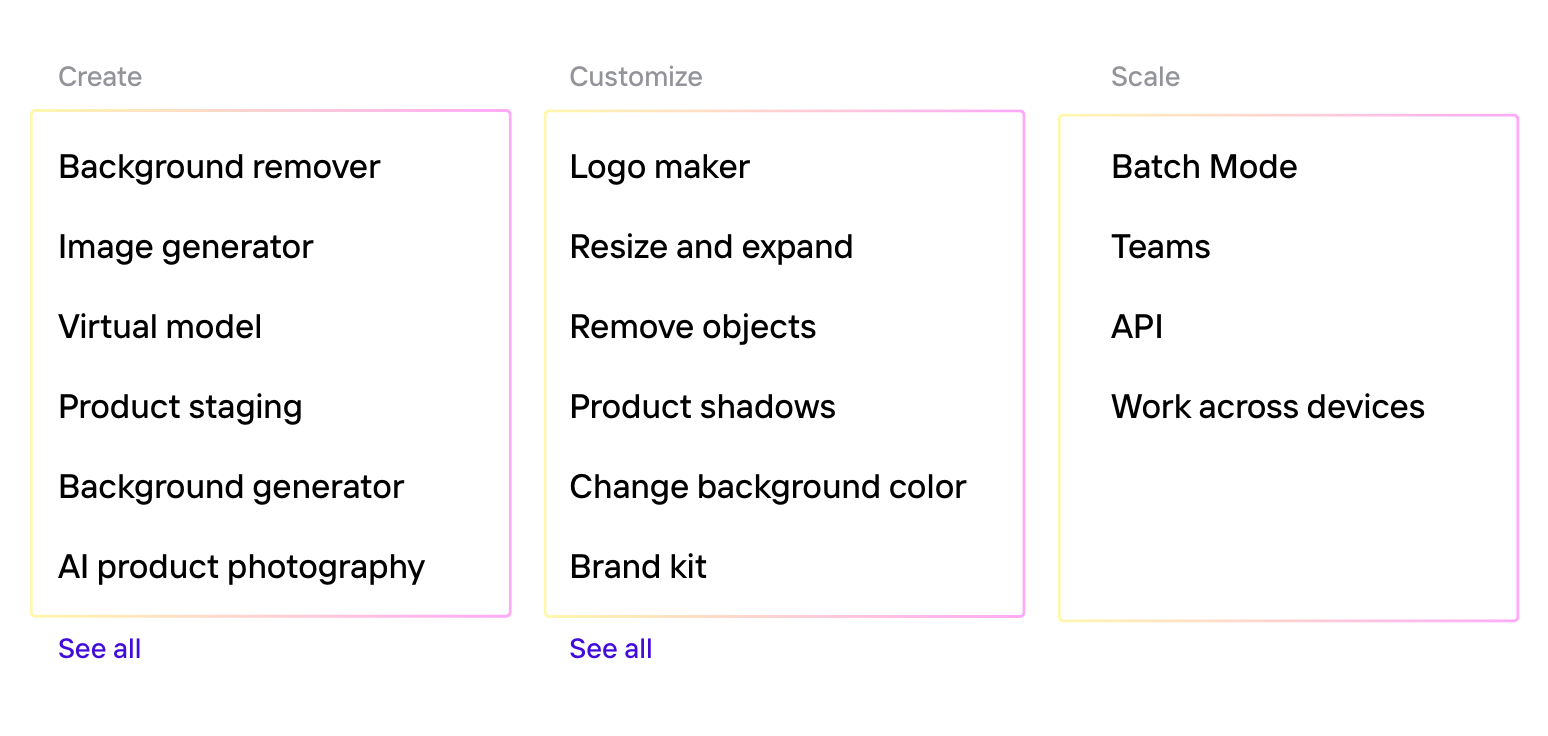Choose Background generator menu item
This screenshot has width=1548, height=736.
pos(231,487)
